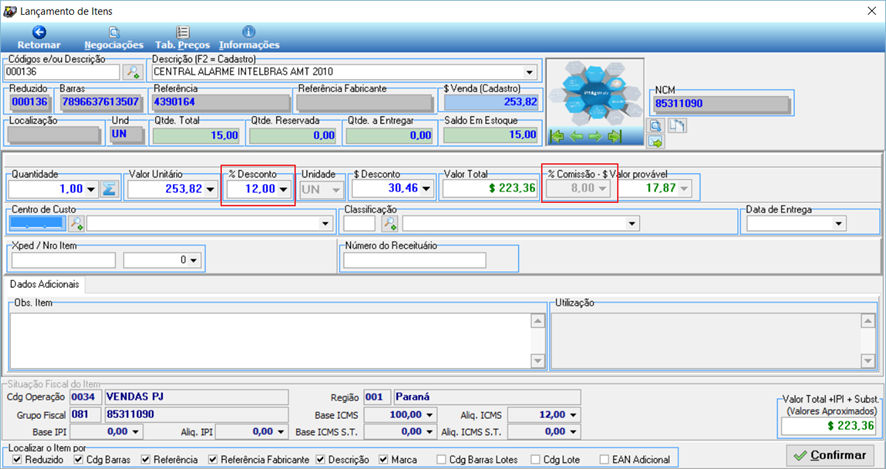886x469 pixels.
Task: Click the copy documents icon below NCM
Action: [x=677, y=125]
